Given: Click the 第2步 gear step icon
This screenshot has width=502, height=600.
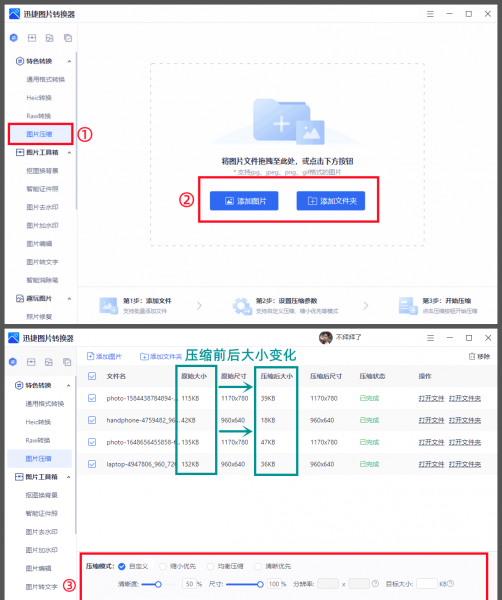Looking at the screenshot, I should tap(242, 306).
